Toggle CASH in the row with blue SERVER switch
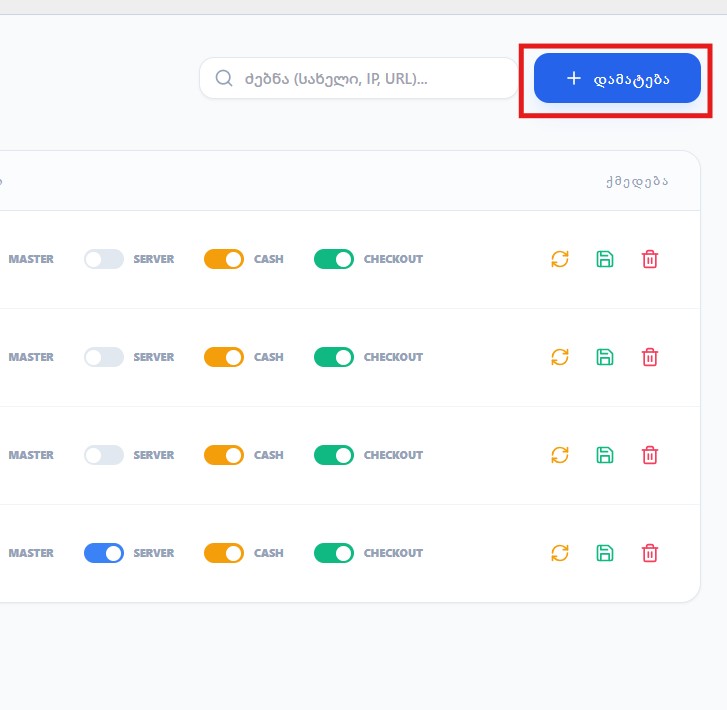727x710 pixels. click(224, 553)
